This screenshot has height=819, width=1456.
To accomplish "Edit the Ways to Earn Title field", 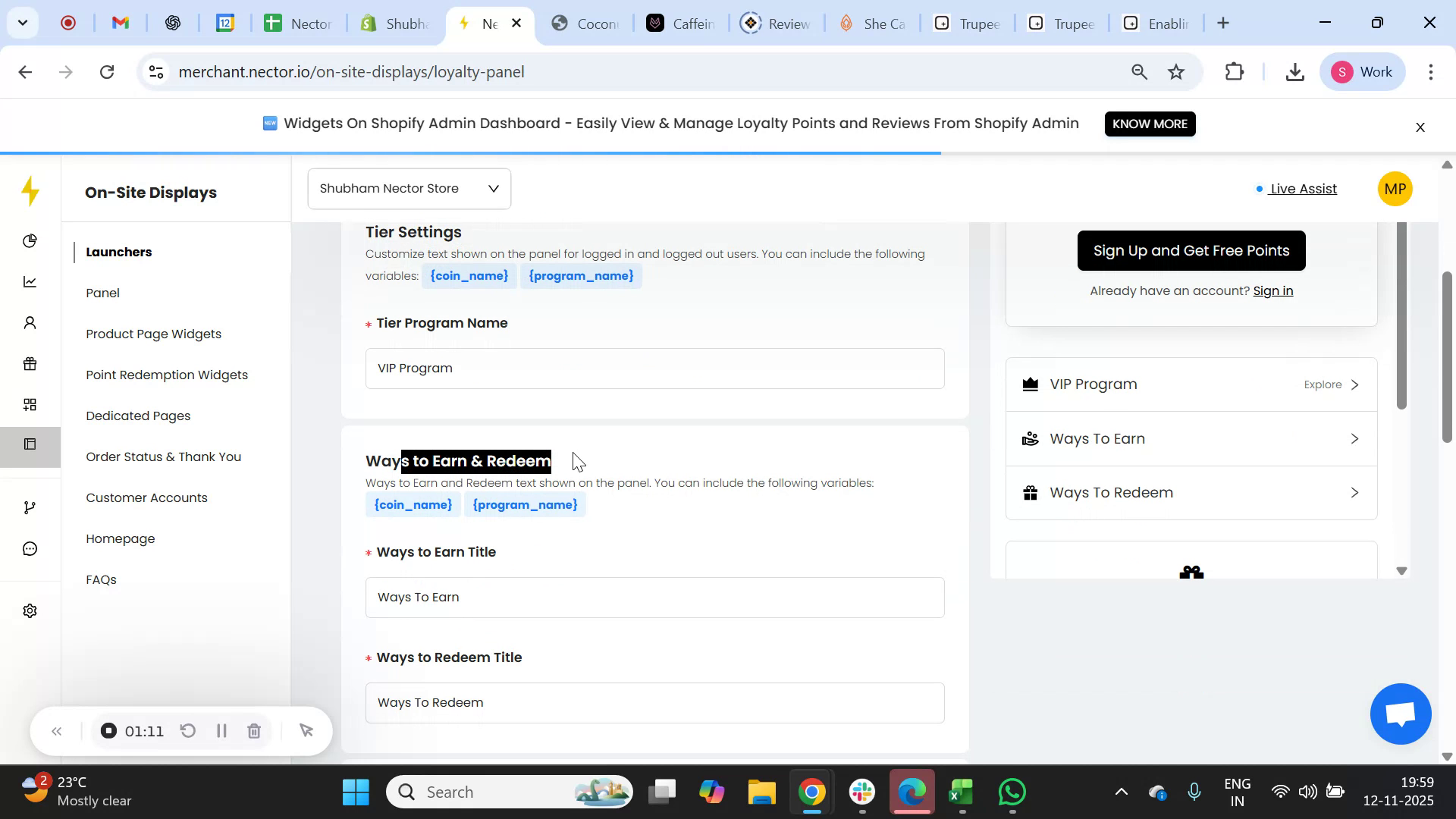I will [x=654, y=597].
